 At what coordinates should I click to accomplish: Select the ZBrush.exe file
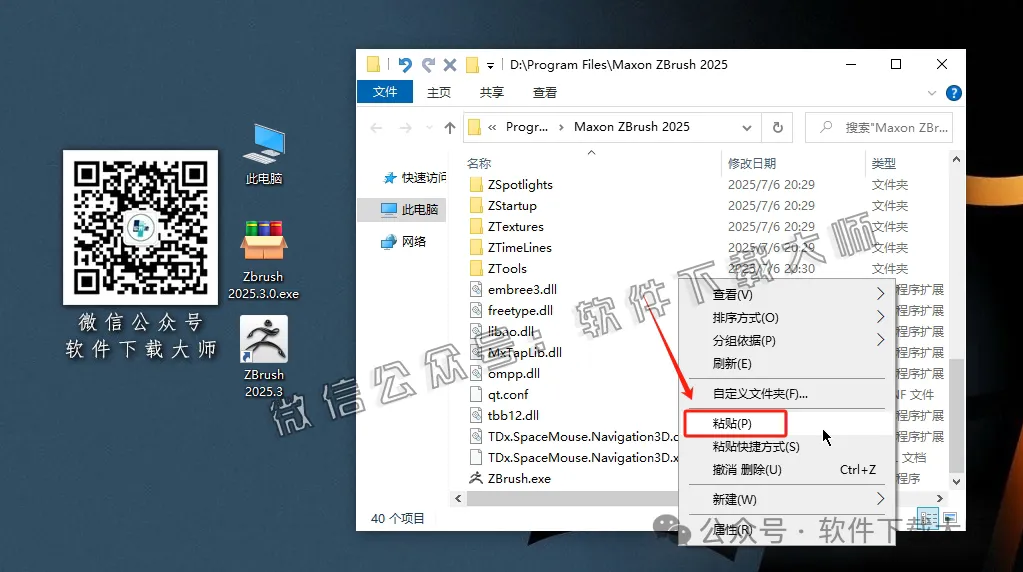(x=519, y=478)
